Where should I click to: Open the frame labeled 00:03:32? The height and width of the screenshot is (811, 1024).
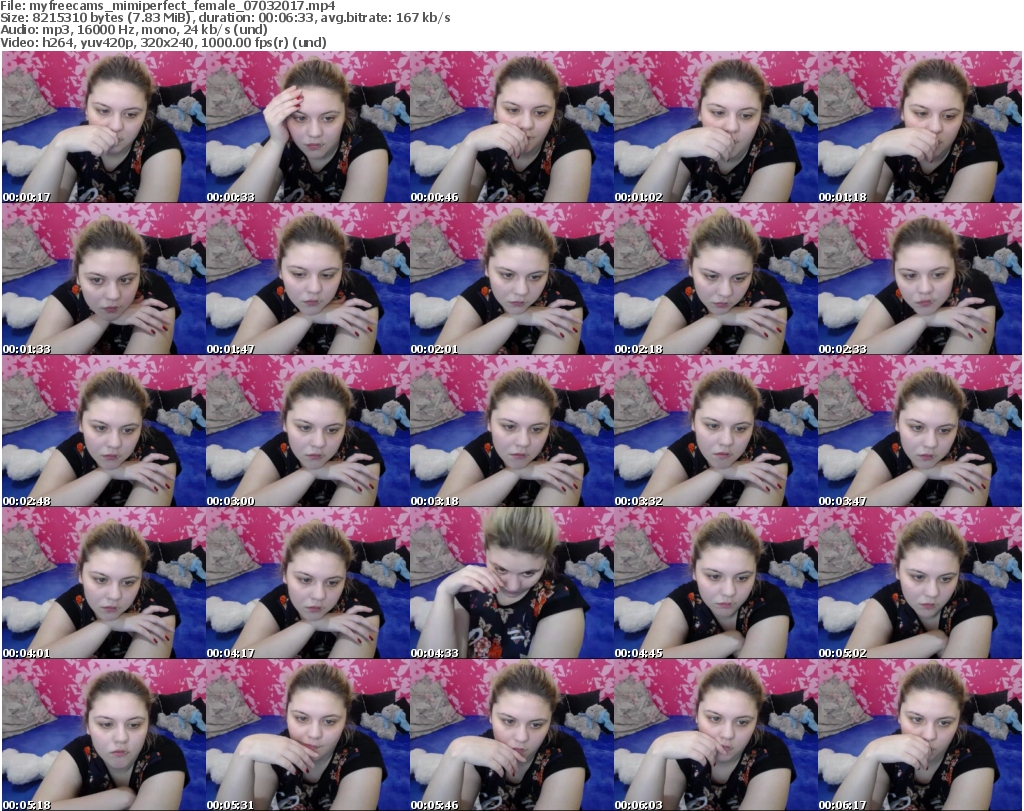716,431
